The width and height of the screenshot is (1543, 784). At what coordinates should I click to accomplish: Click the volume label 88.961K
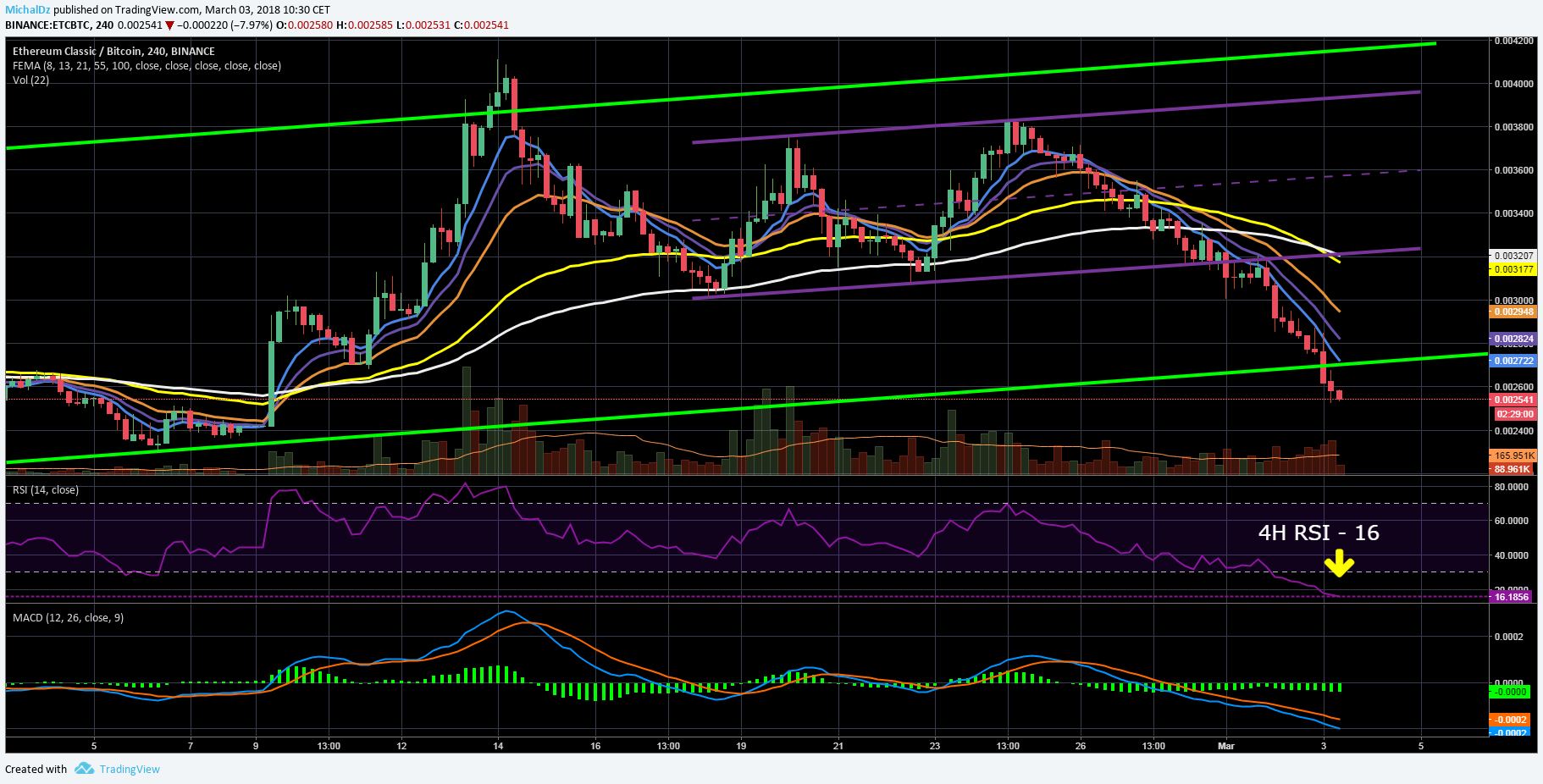1513,469
